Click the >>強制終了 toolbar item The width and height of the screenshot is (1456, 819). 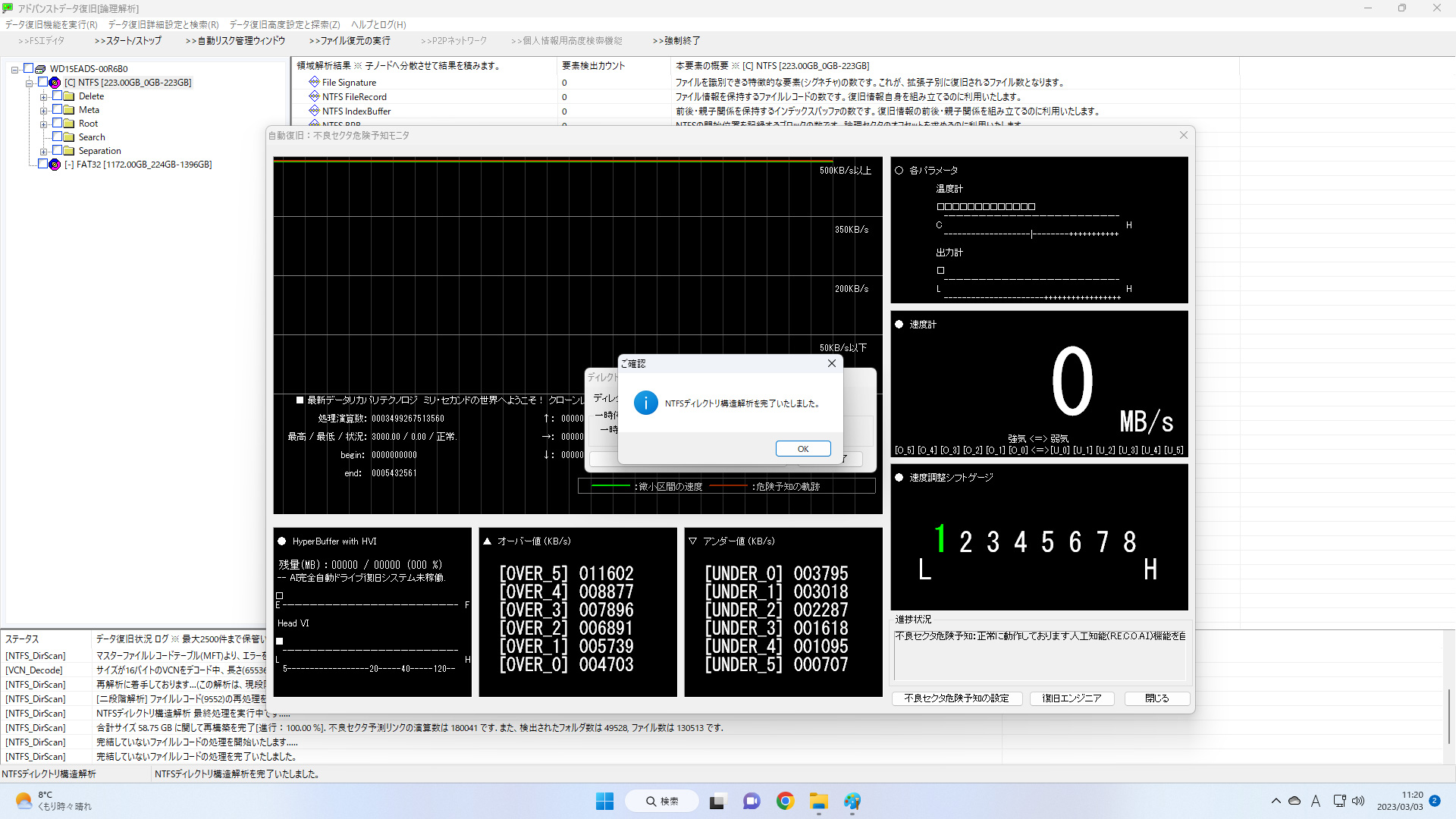676,41
